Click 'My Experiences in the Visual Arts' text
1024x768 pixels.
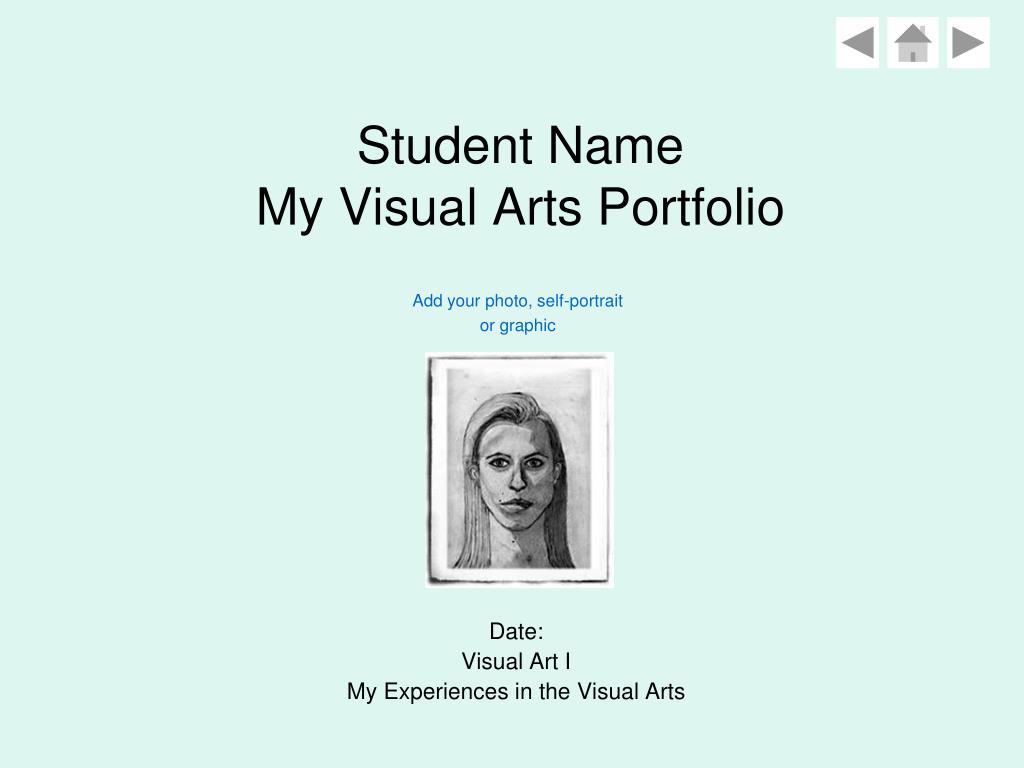516,692
